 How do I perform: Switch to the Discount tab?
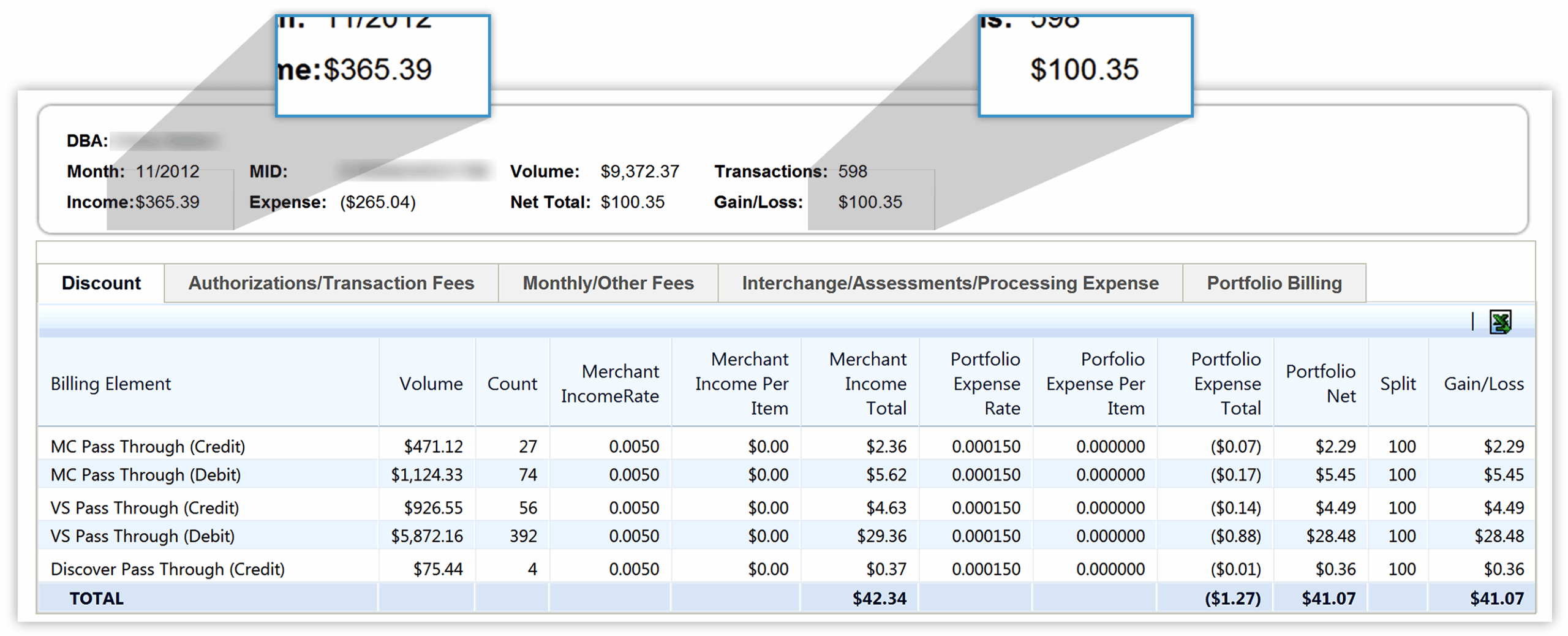click(101, 283)
